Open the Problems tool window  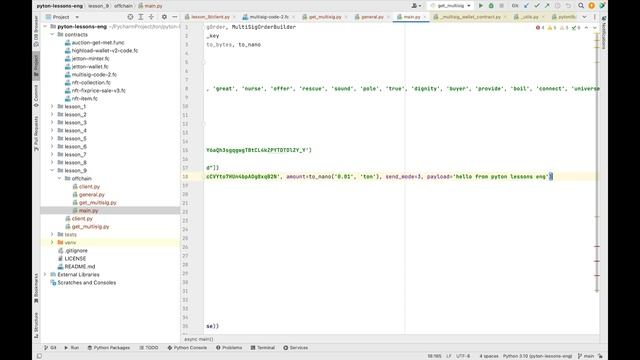tap(229, 348)
